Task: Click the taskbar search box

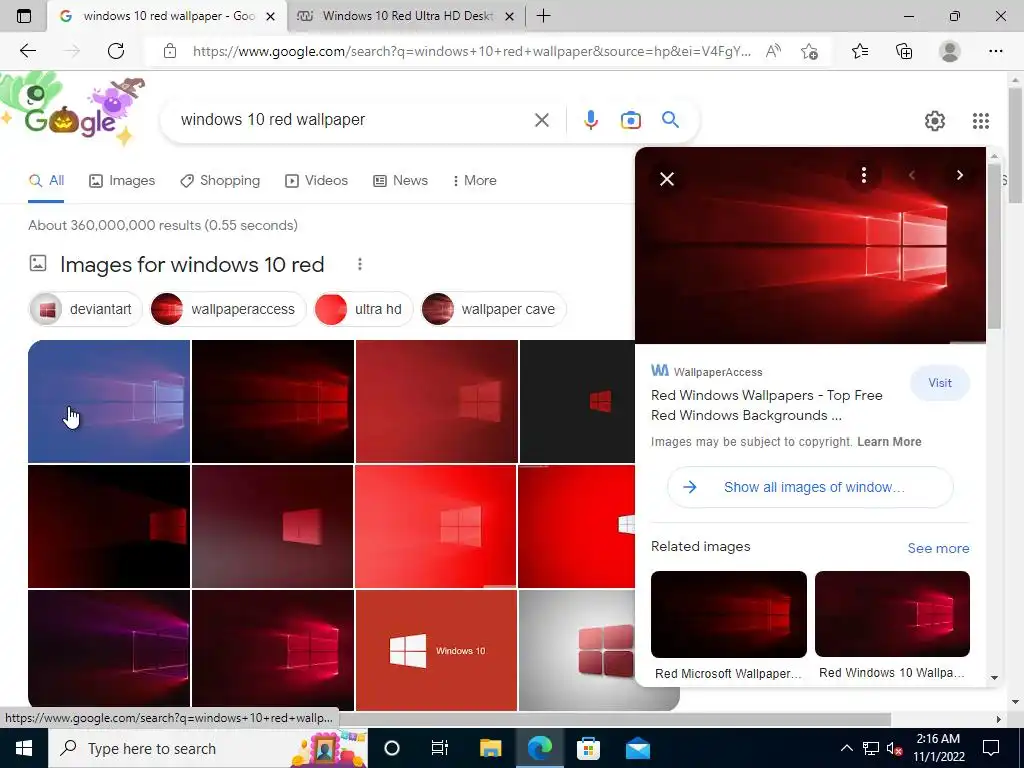Action: coord(208,748)
